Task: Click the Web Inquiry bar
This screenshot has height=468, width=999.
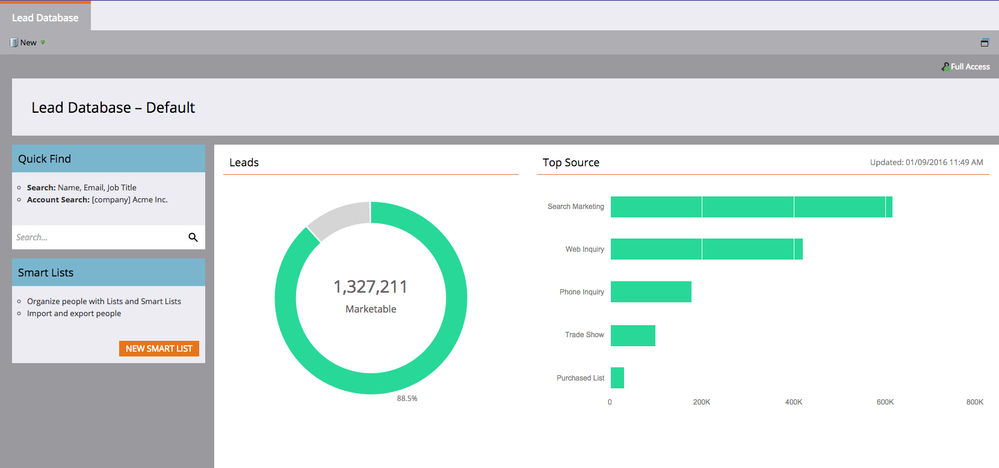Action: [707, 249]
